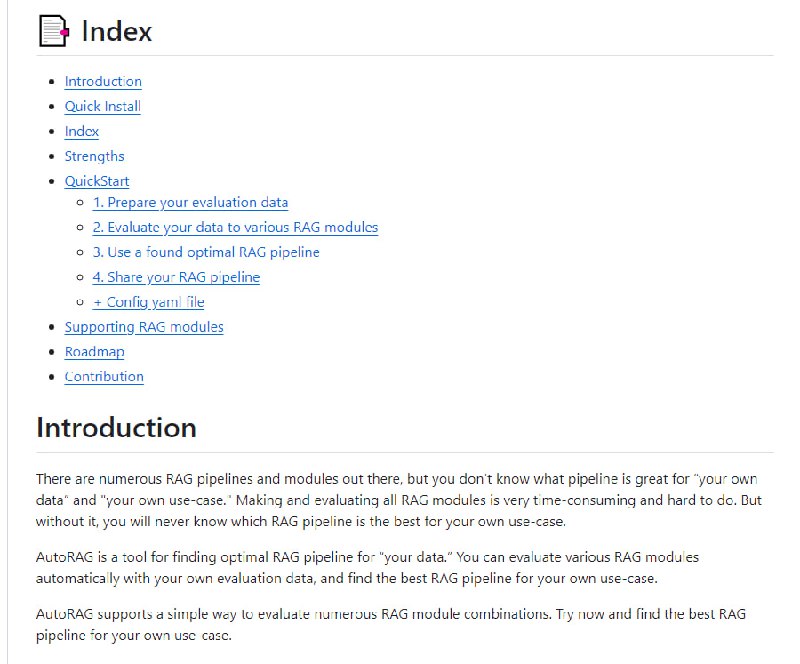Screen dimensions: 800x664
Task: Click paragraph starting "AutoRAG supports a simple way"
Action: click(390, 624)
